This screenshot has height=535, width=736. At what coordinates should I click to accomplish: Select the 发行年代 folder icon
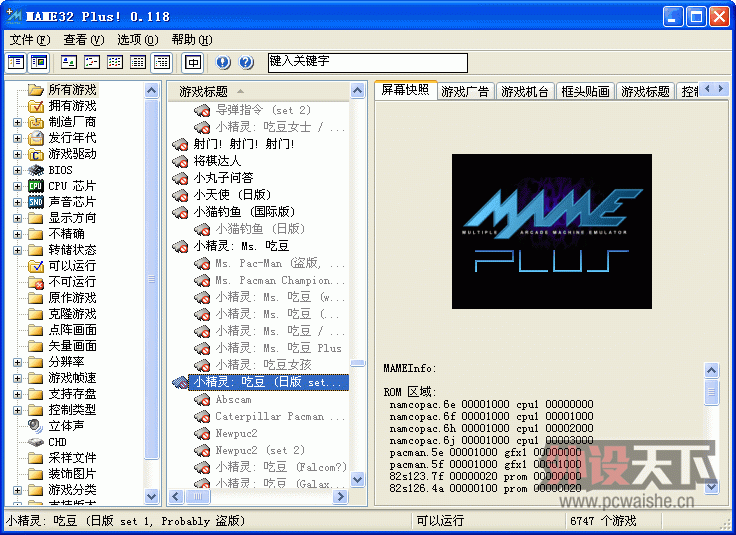36,138
